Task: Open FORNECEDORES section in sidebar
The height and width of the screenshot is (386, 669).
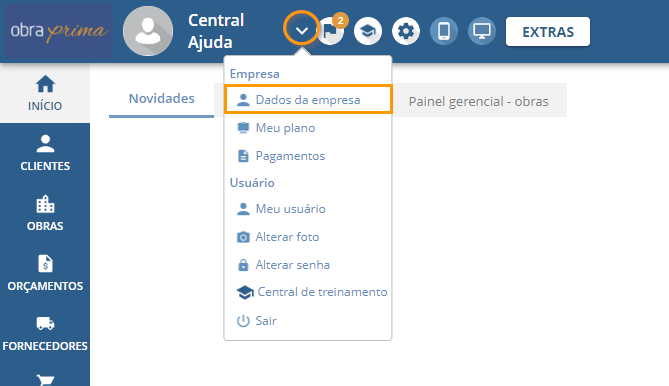Action: click(45, 333)
